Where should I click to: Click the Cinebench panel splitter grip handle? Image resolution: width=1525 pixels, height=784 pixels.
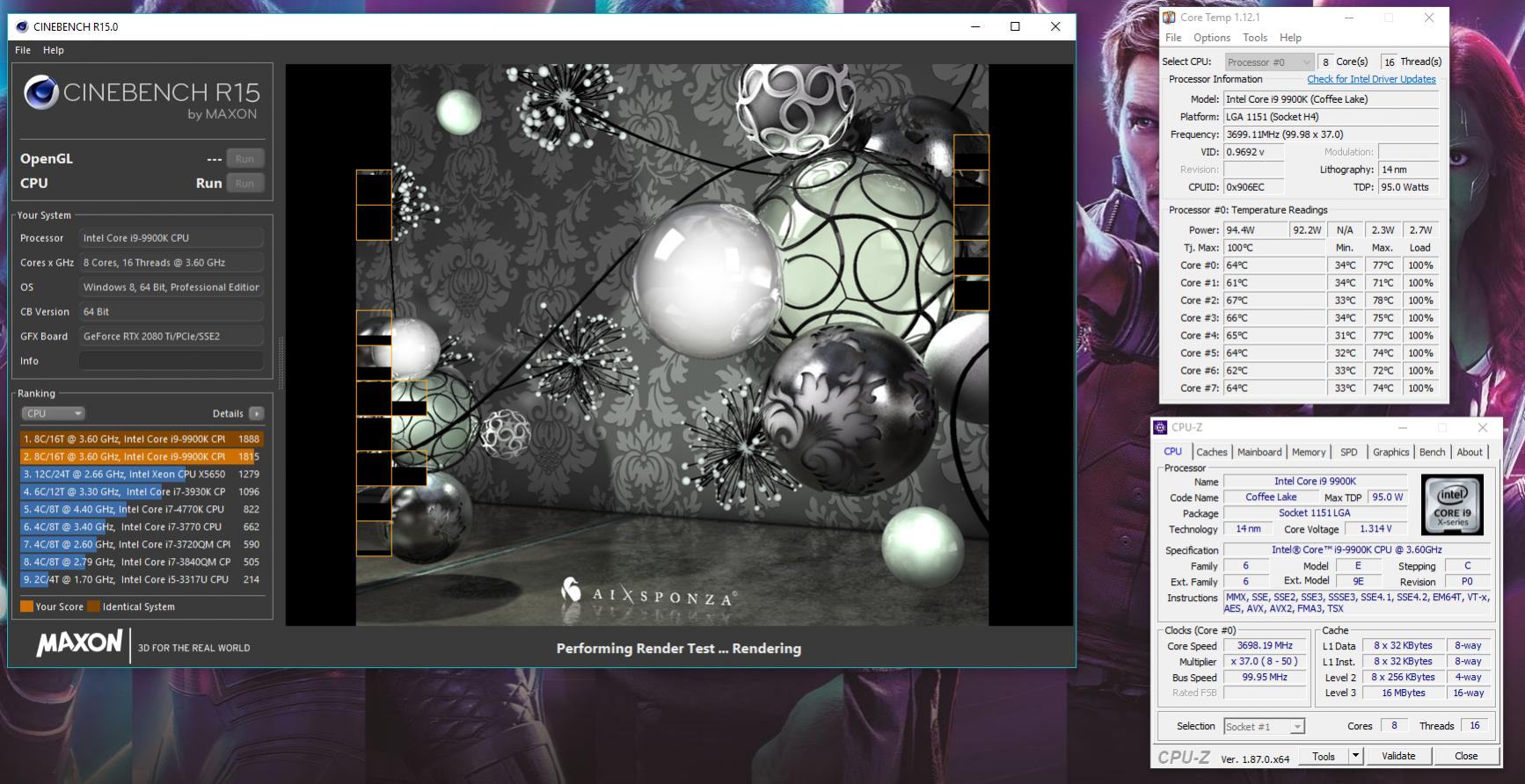pos(281,362)
